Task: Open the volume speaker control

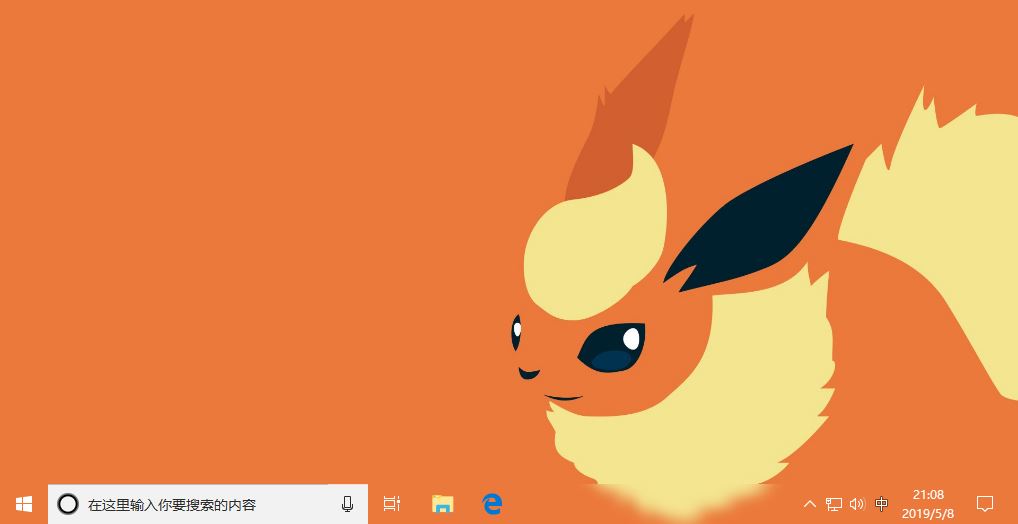Action: pos(858,504)
